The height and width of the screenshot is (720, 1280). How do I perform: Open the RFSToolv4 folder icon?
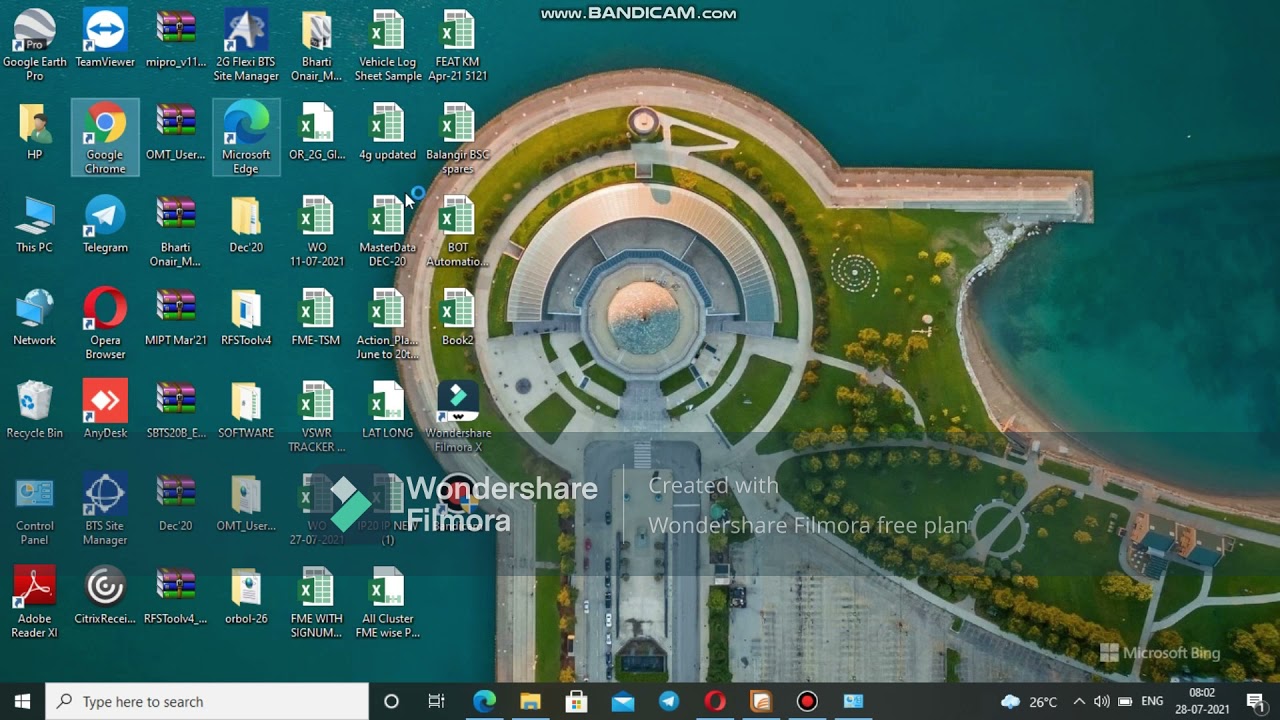(246, 317)
